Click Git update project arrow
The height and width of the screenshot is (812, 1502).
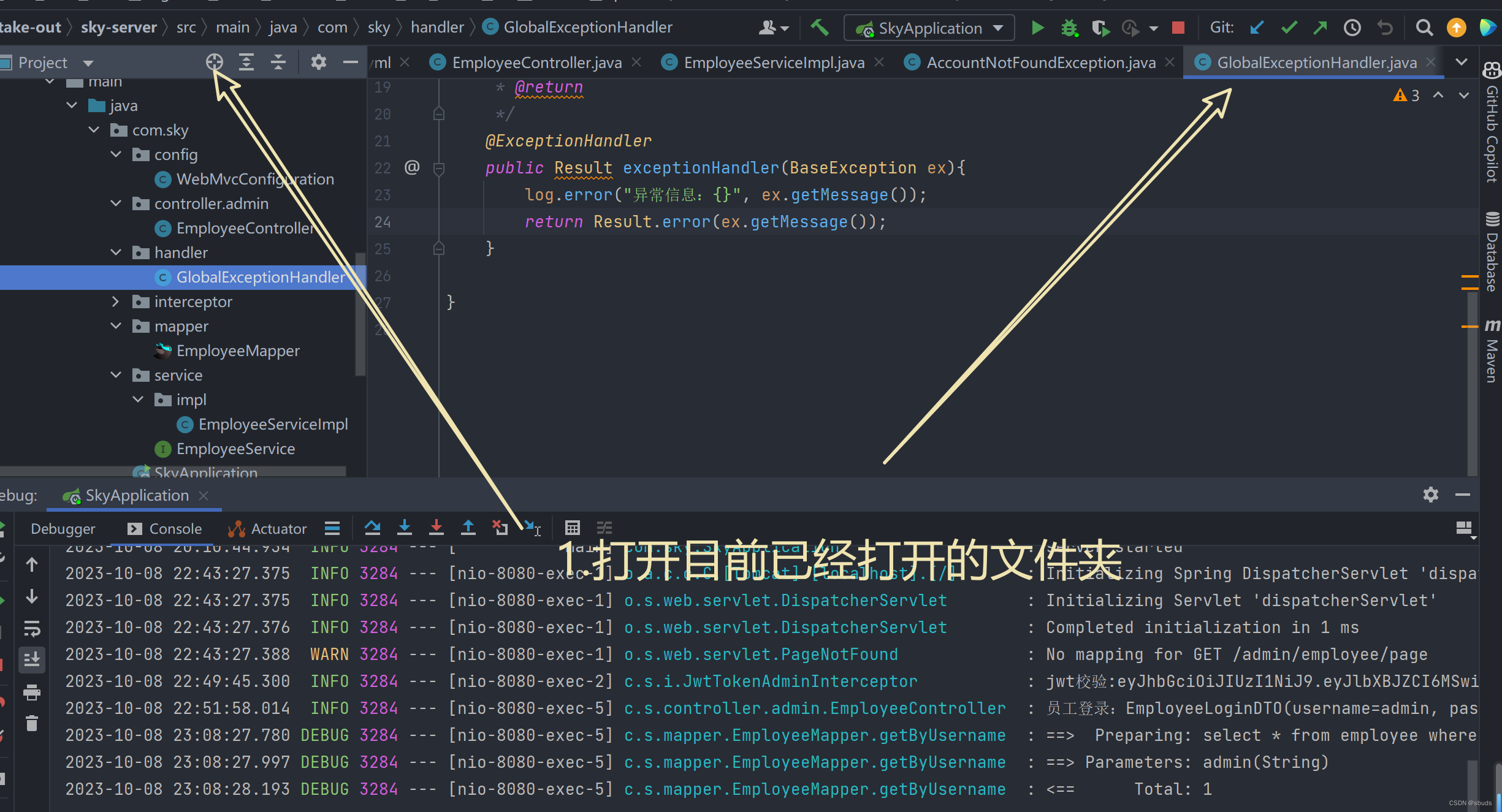point(1257,28)
